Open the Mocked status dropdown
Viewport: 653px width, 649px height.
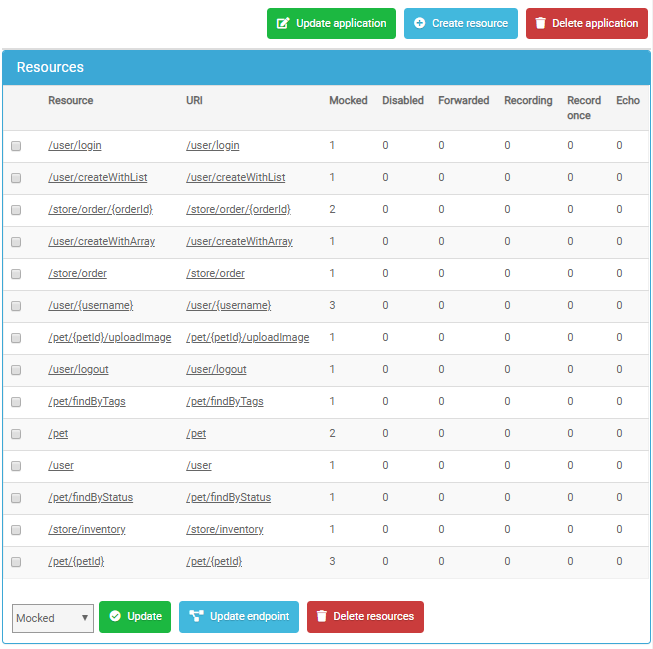click(53, 618)
